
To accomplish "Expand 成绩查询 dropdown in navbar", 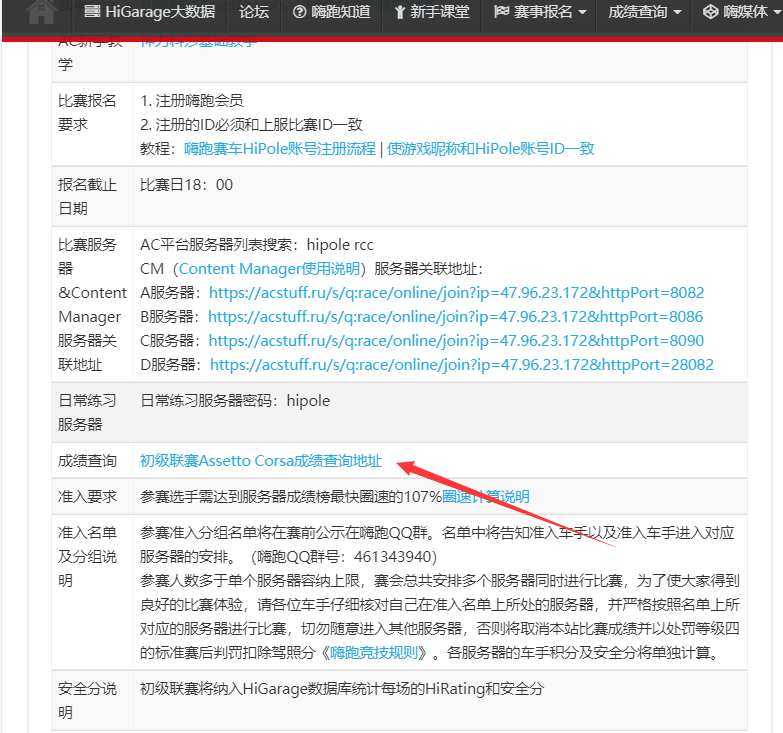I will 644,11.
